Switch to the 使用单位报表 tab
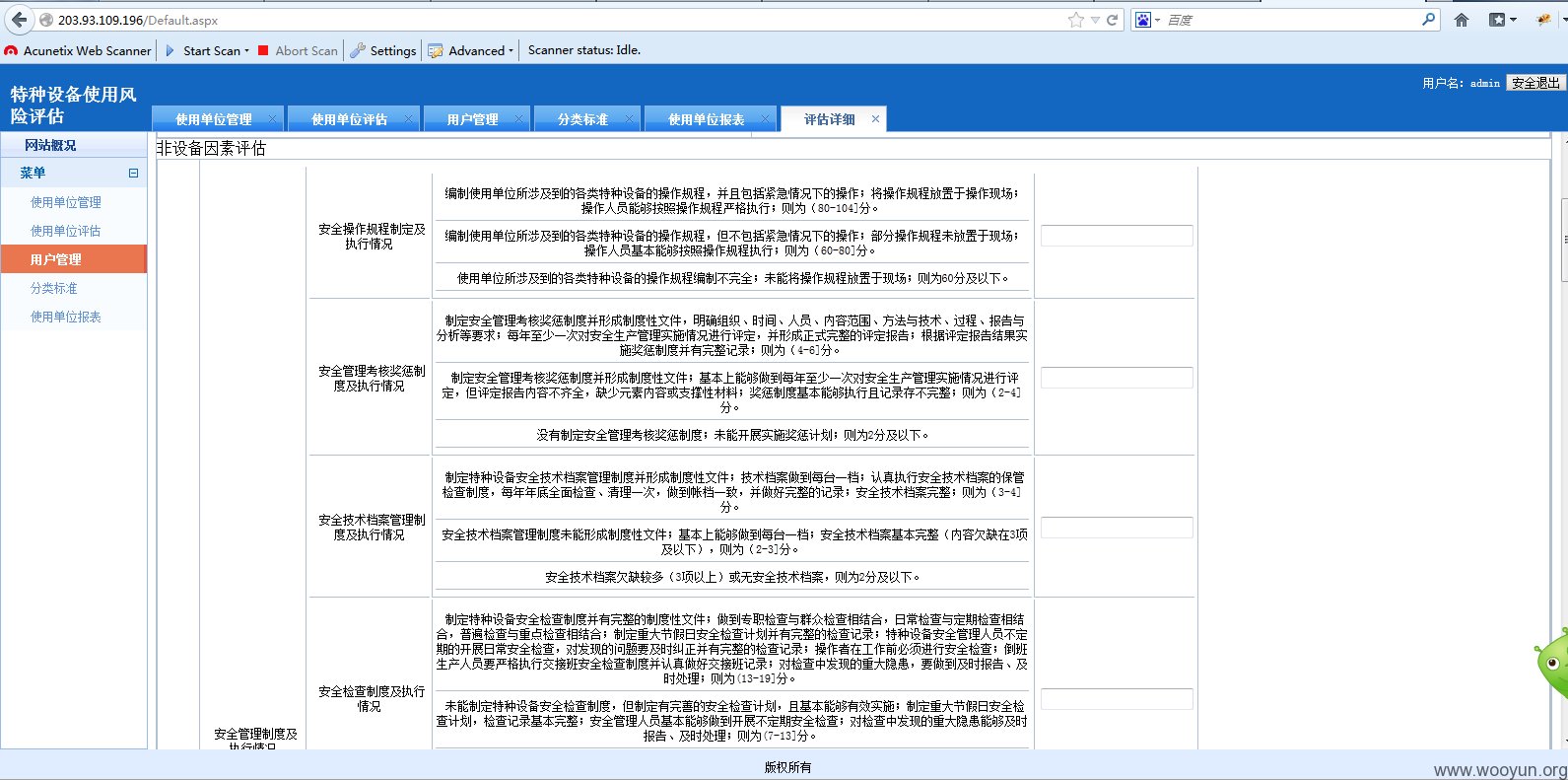Image resolution: width=1568 pixels, height=780 pixels. pyautogui.click(x=707, y=119)
